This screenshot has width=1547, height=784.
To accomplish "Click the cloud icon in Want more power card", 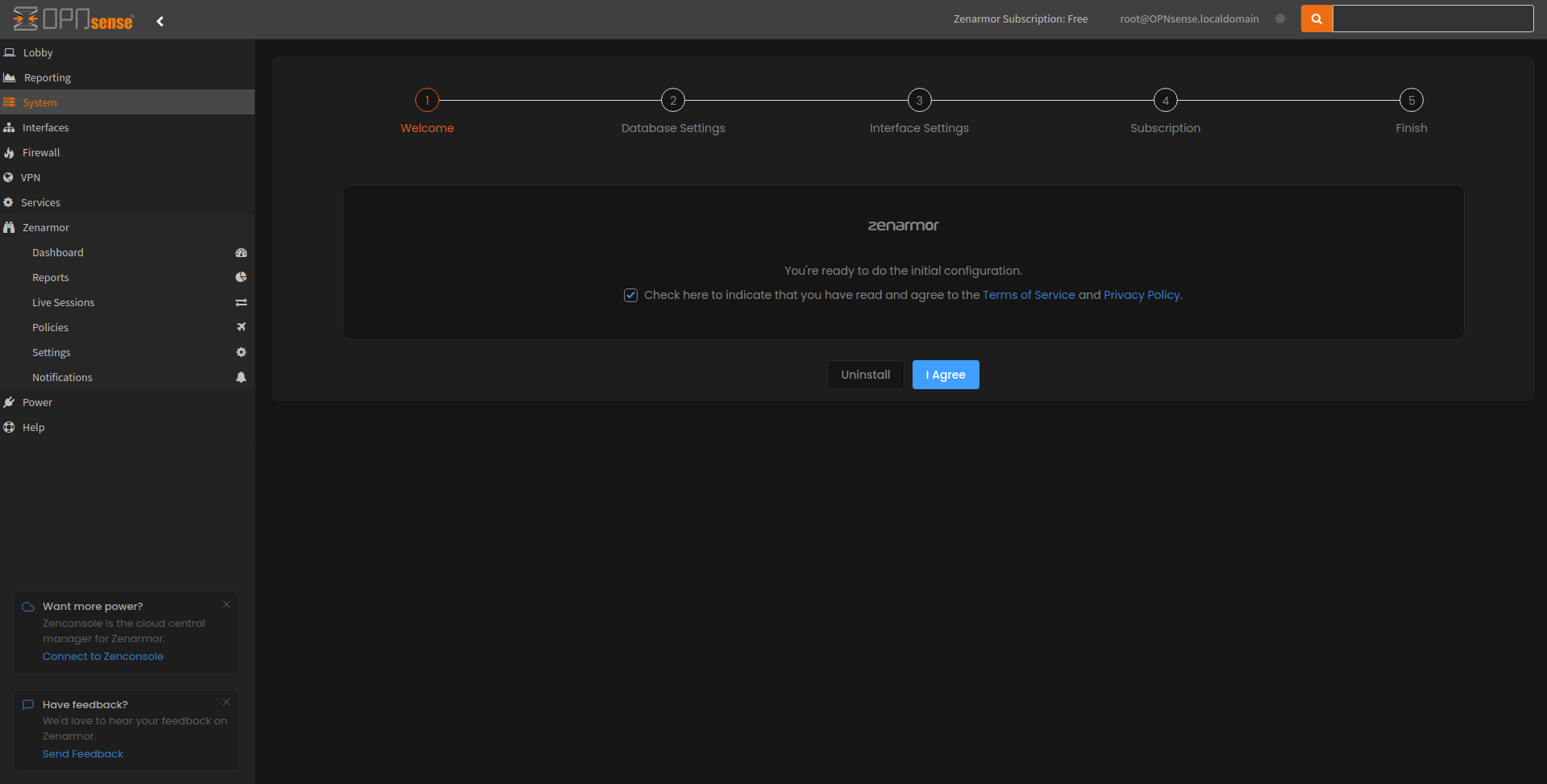I will pos(28,607).
